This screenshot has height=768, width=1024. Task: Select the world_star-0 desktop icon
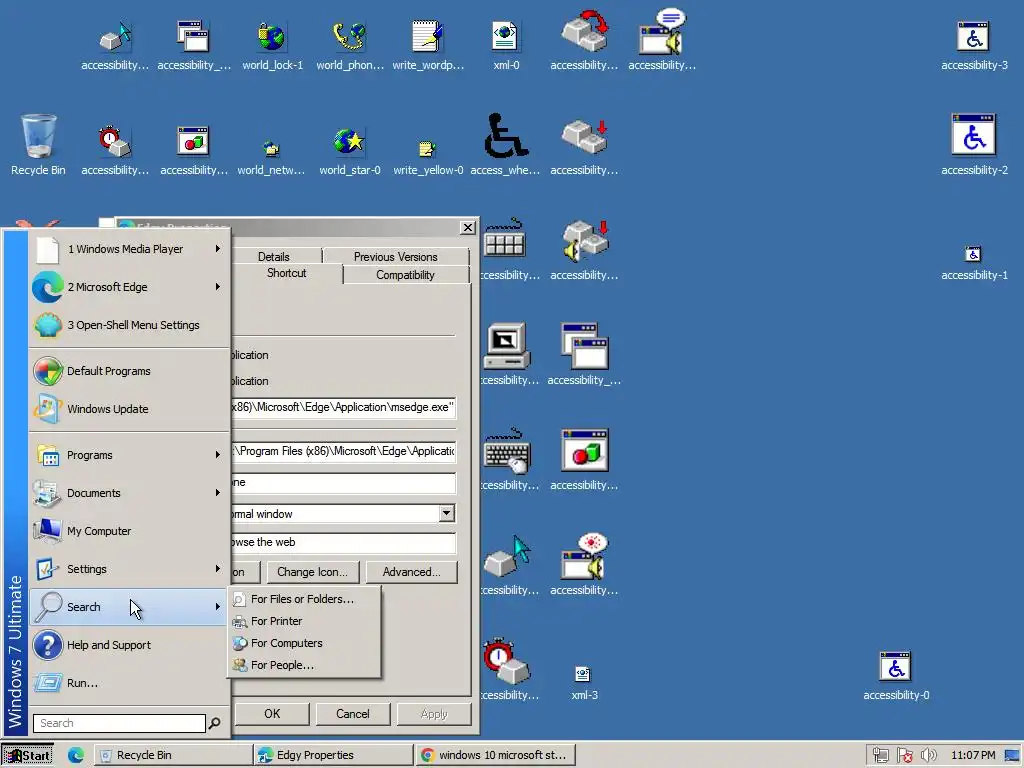(349, 152)
